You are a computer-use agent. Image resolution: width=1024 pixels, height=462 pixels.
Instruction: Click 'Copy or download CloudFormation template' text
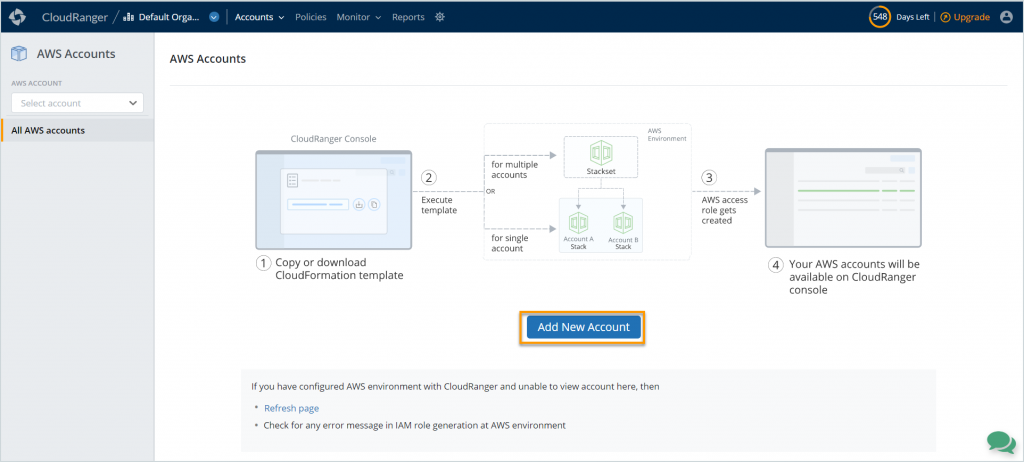coord(339,269)
